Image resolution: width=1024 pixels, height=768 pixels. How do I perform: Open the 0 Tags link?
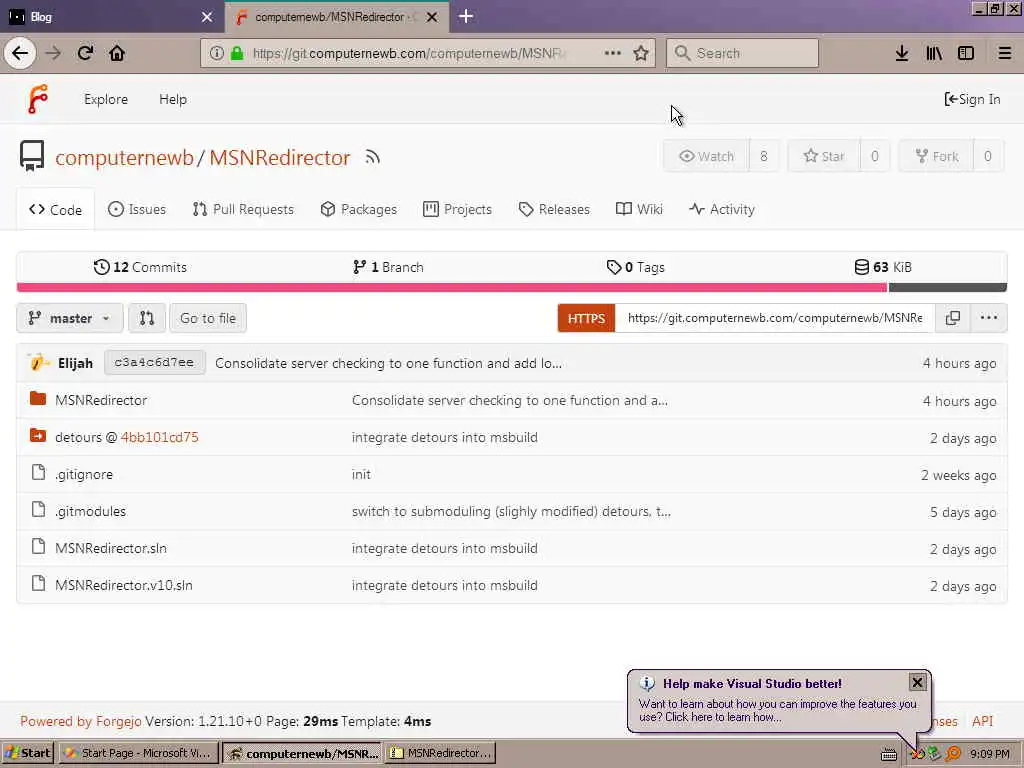(635, 267)
